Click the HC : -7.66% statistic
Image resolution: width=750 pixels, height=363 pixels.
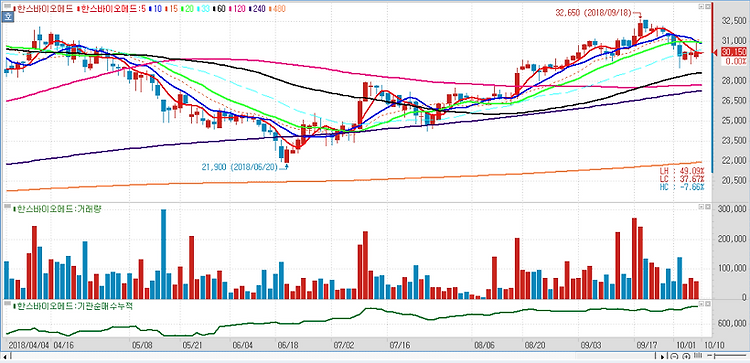682,187
